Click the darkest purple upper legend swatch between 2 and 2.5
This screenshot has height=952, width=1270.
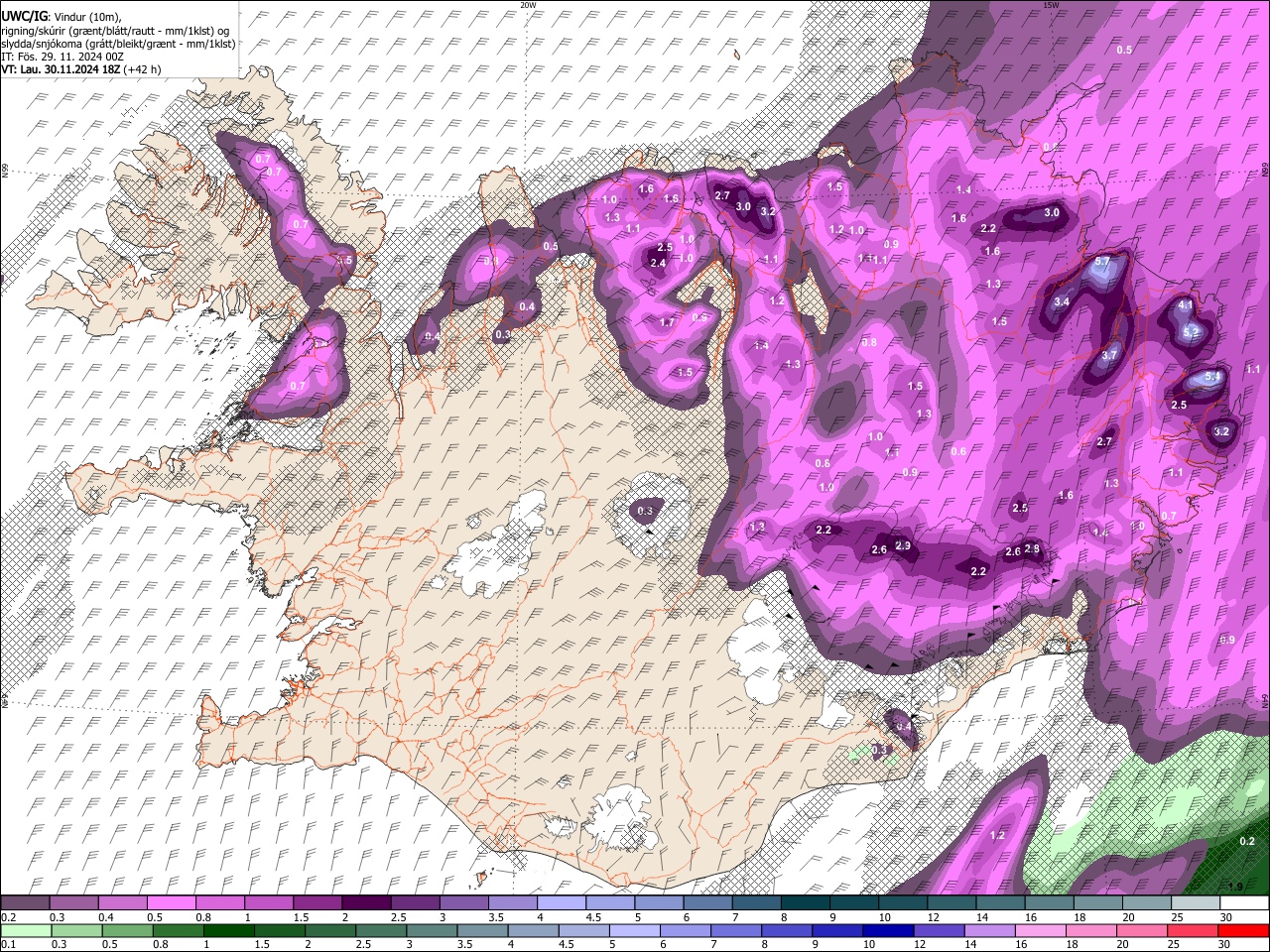[x=365, y=903]
